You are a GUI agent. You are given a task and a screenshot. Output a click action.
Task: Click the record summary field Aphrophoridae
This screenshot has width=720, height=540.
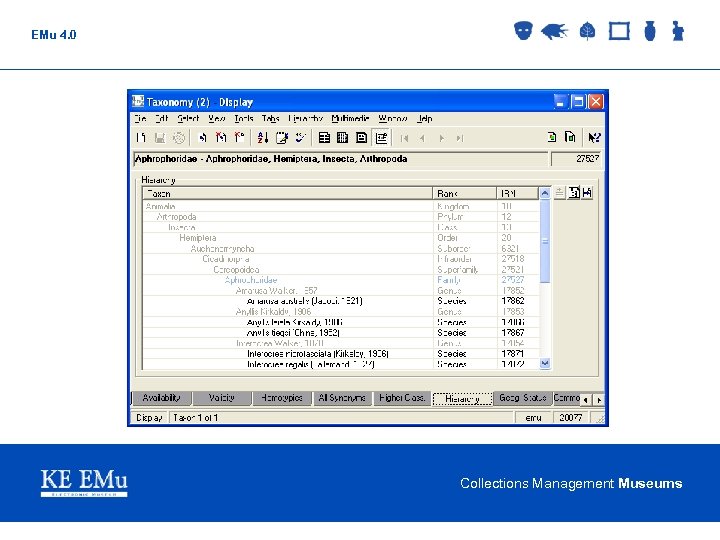click(x=340, y=159)
